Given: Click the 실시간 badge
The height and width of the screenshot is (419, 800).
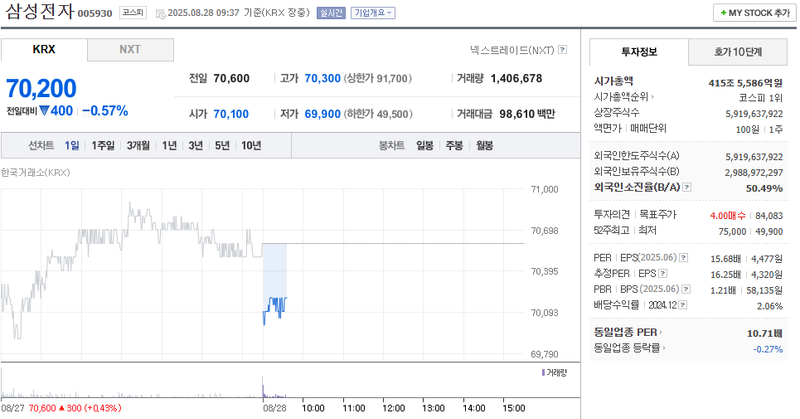Looking at the screenshot, I should coord(331,13).
